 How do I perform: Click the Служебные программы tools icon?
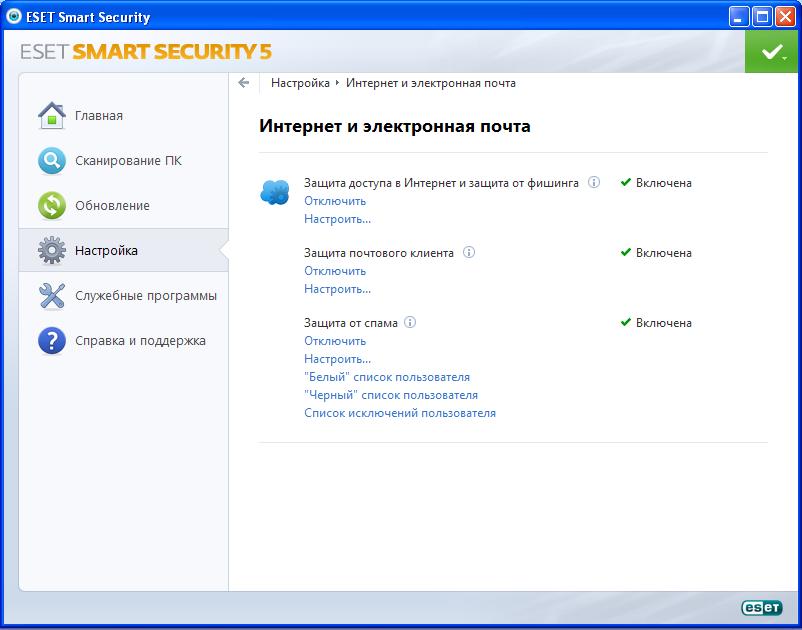click(x=52, y=296)
